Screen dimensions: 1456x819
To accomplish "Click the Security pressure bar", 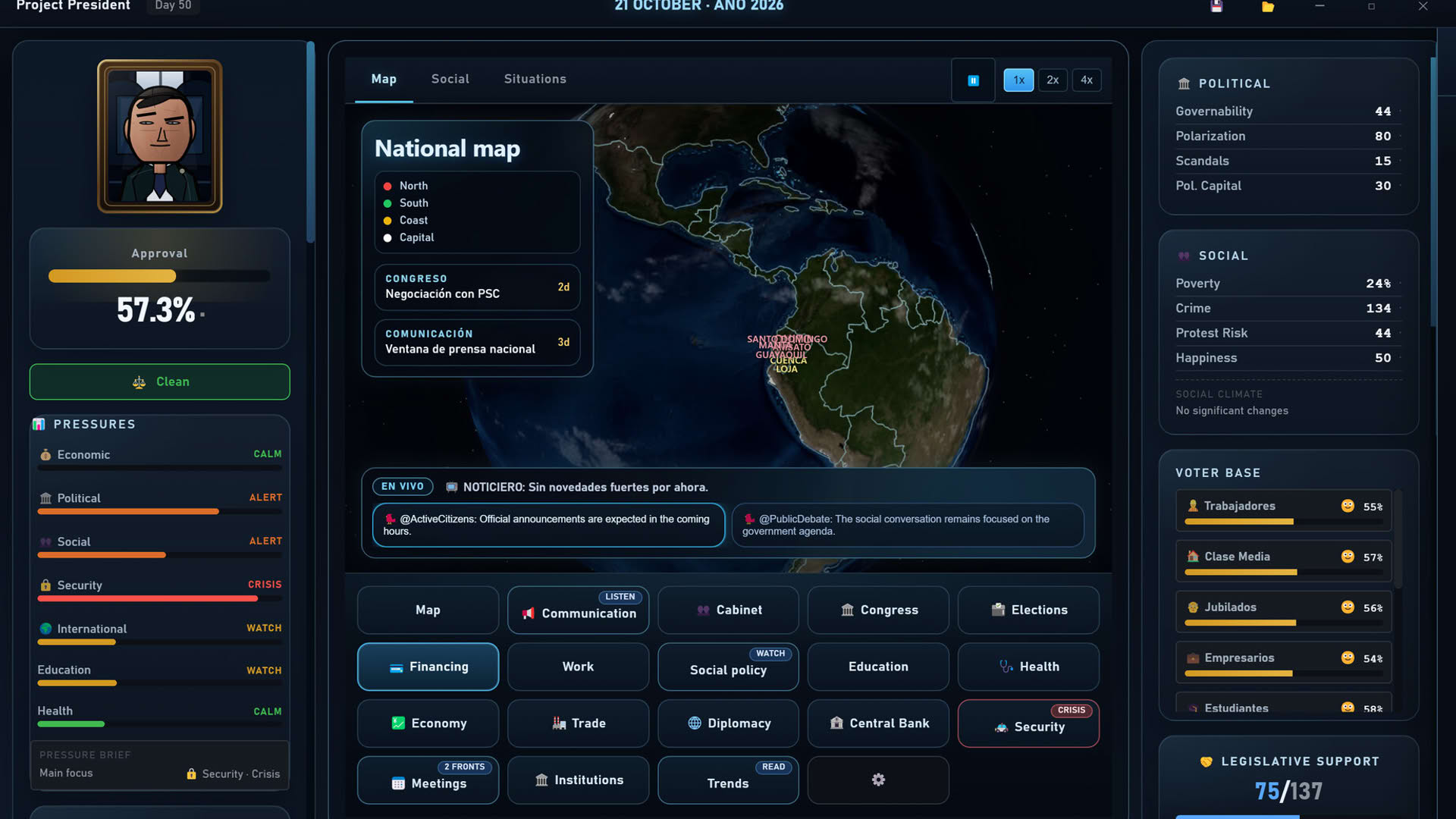I will click(x=159, y=598).
